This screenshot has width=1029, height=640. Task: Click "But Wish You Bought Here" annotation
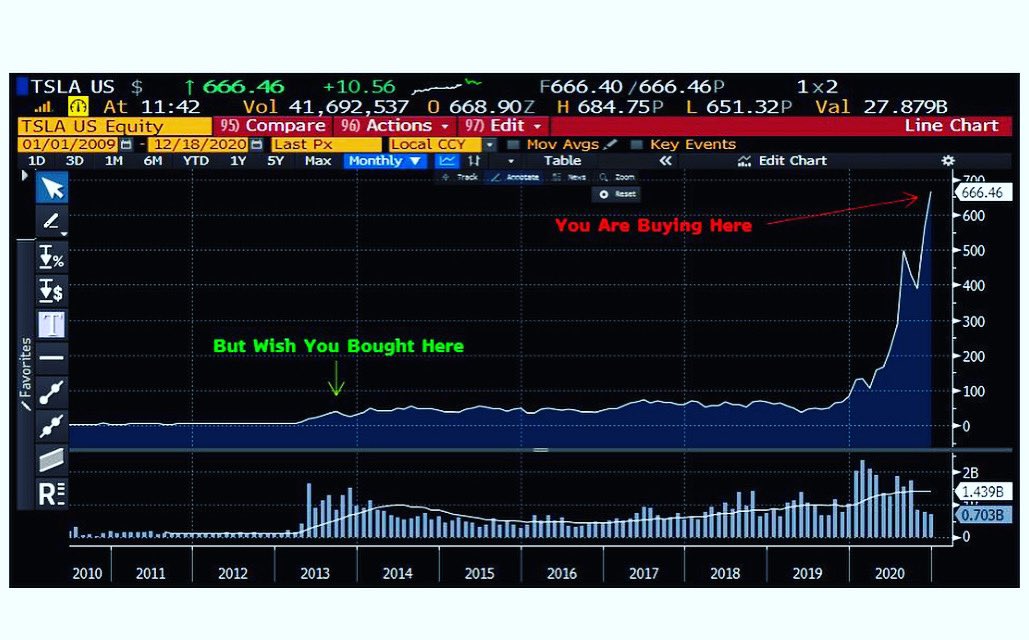point(339,346)
